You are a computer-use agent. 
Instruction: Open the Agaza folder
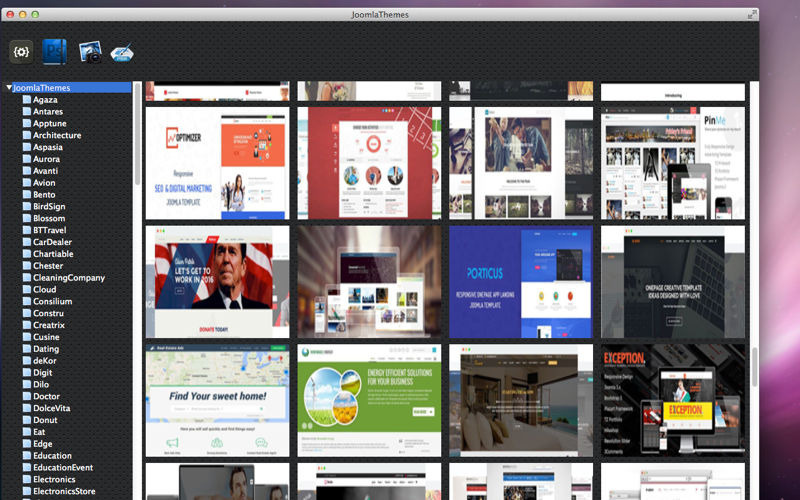click(x=45, y=99)
